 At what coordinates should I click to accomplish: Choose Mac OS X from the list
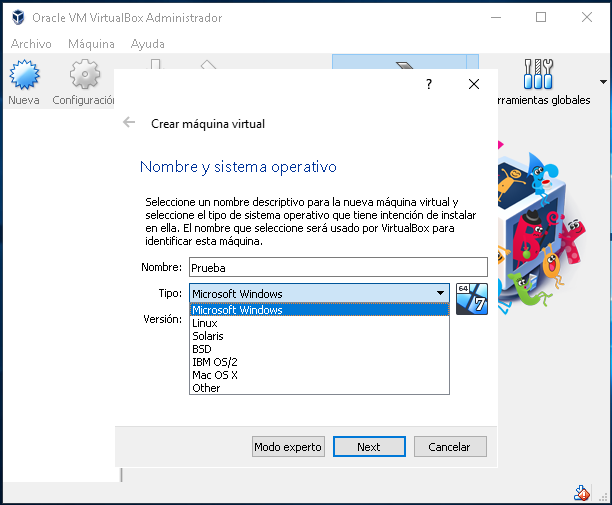click(319, 375)
